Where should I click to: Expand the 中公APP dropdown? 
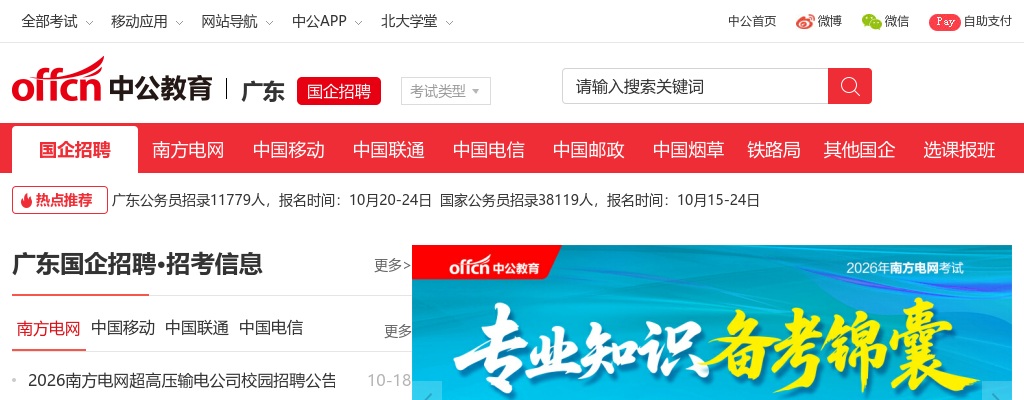(x=327, y=22)
